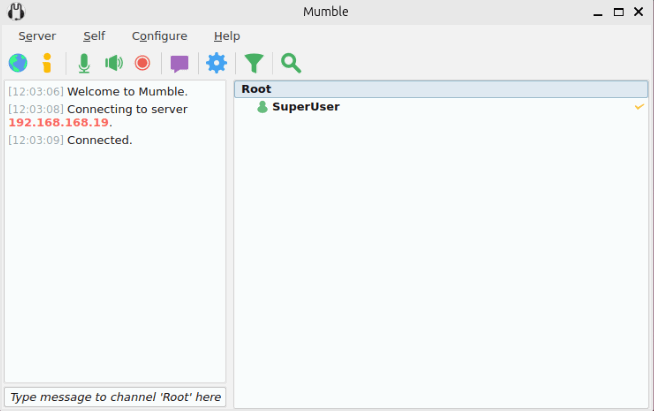Click SuperUser's green user icon
Screen dimensions: 654x411
click(x=262, y=107)
